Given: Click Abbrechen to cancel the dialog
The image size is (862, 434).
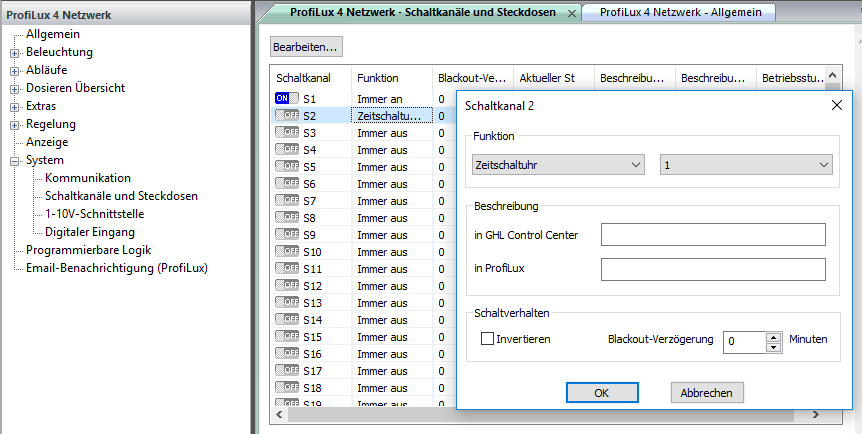Looking at the screenshot, I should coord(707,393).
